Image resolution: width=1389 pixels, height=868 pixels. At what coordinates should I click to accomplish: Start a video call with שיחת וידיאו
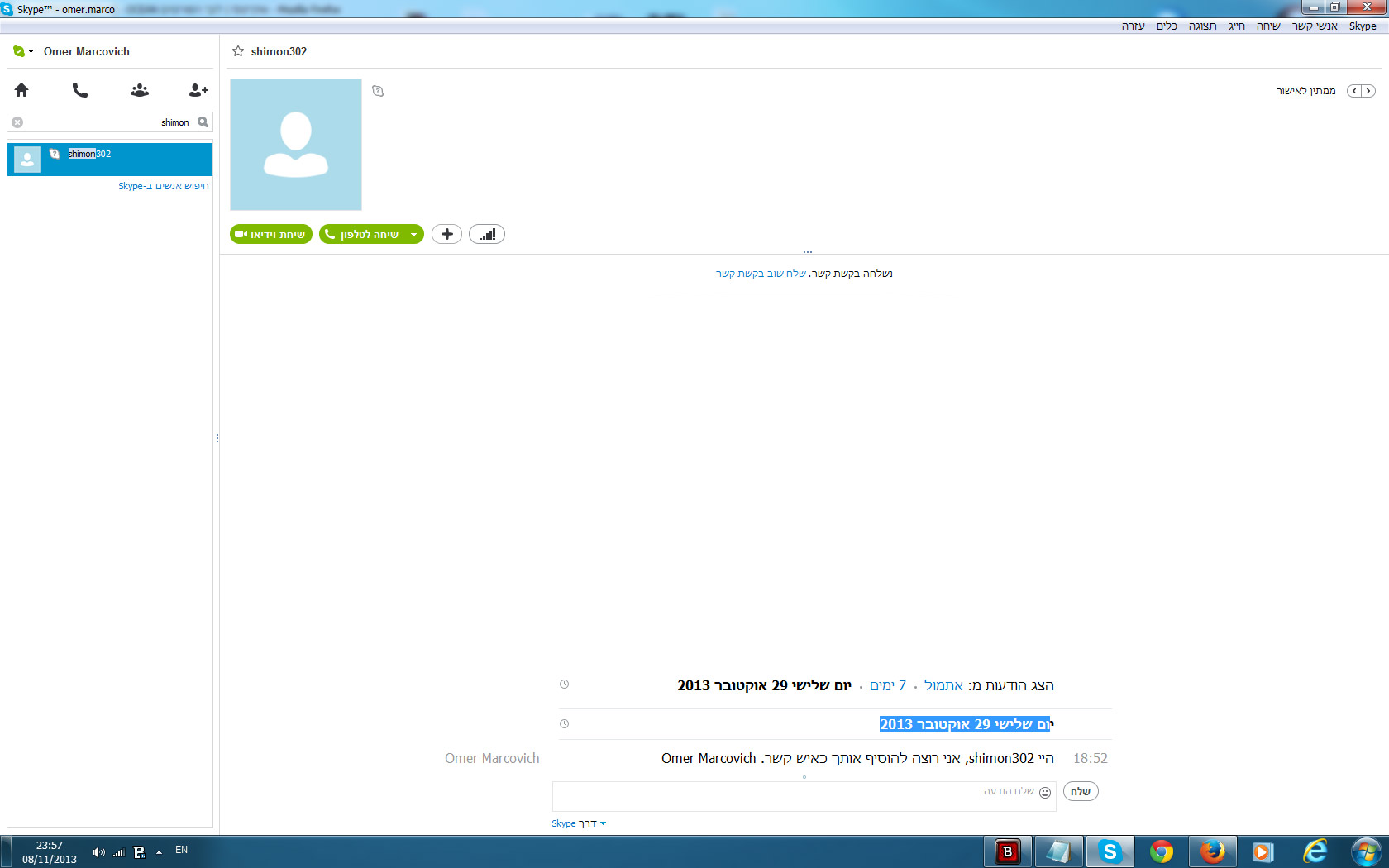pyautogui.click(x=271, y=235)
